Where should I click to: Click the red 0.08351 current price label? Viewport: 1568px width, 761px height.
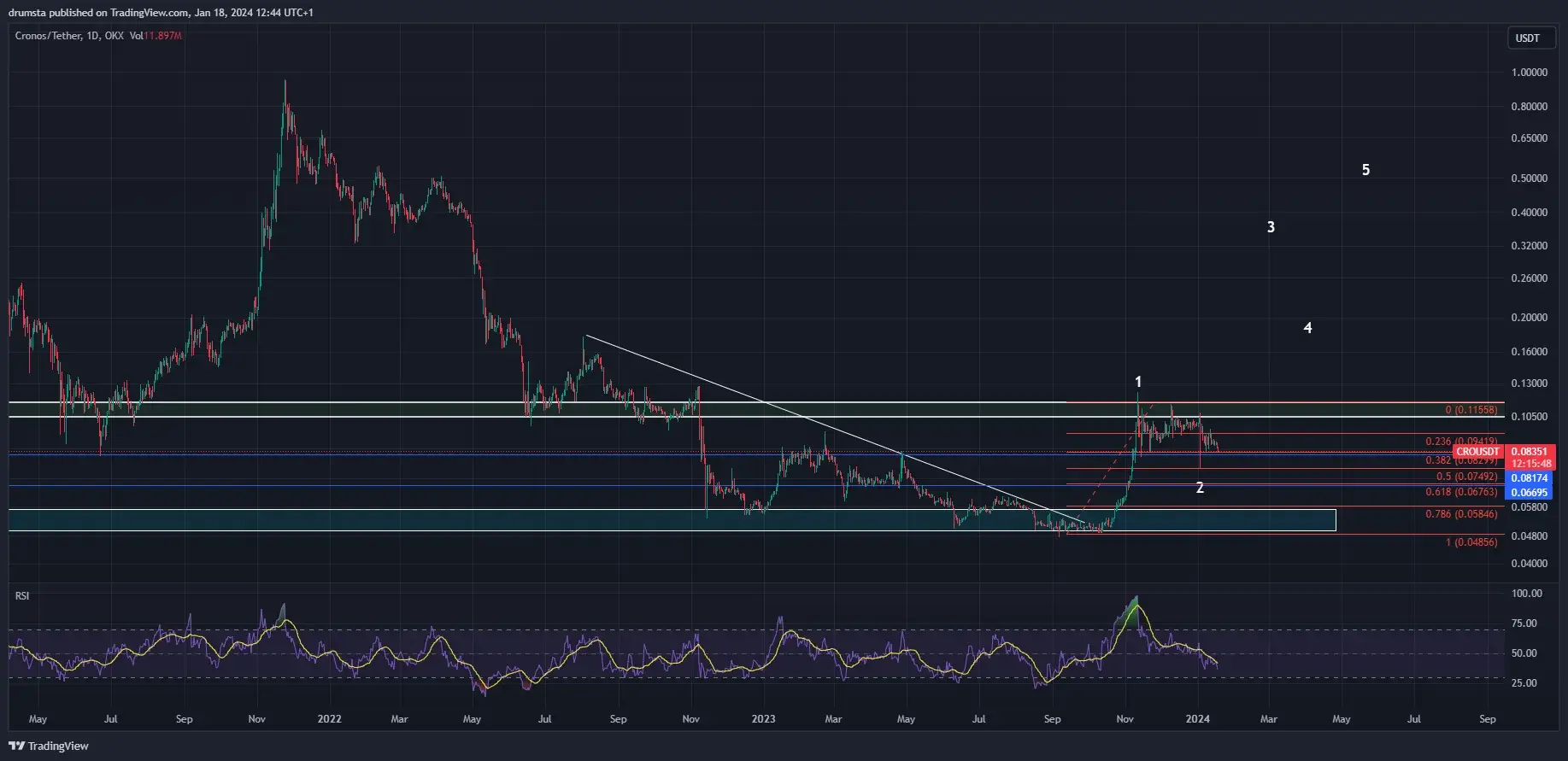(x=1529, y=452)
